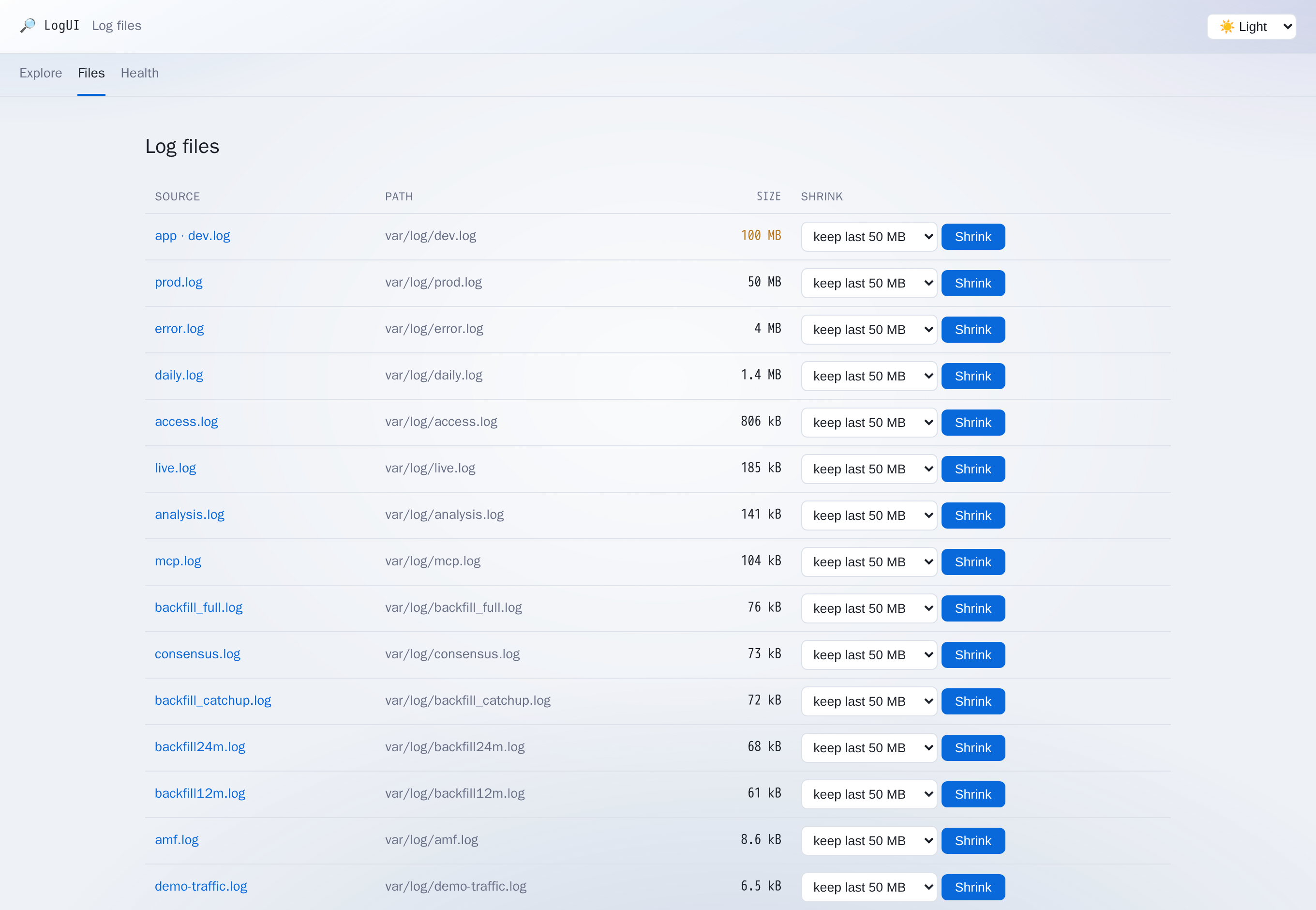The width and height of the screenshot is (1316, 910).
Task: Shrink the amf.log file
Action: coord(973,841)
